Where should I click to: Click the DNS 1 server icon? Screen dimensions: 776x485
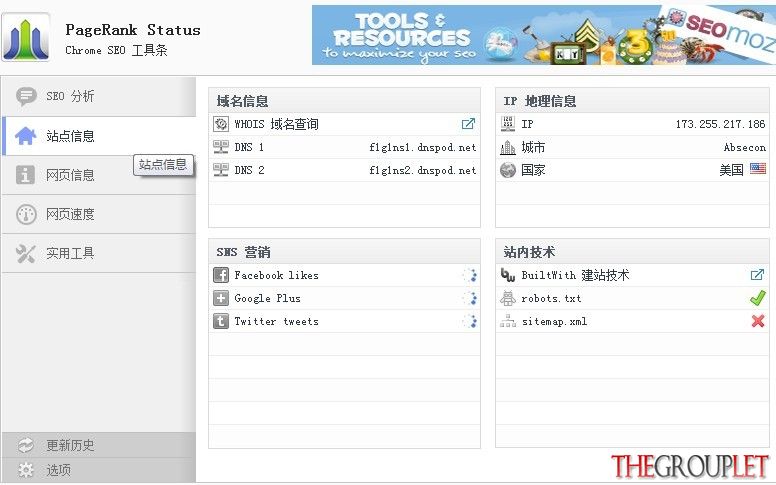(x=221, y=147)
